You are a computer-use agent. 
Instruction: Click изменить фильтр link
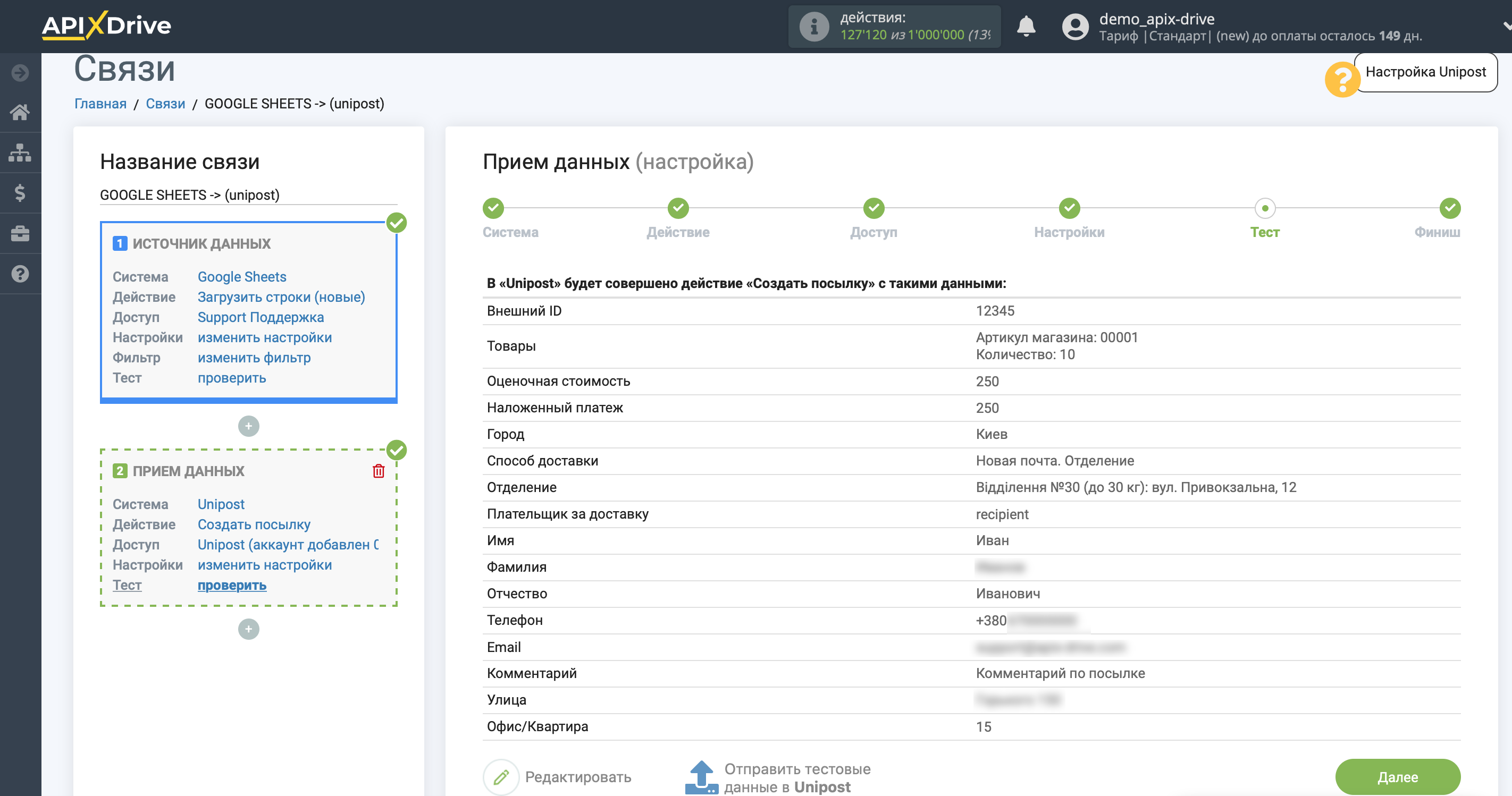[254, 358]
